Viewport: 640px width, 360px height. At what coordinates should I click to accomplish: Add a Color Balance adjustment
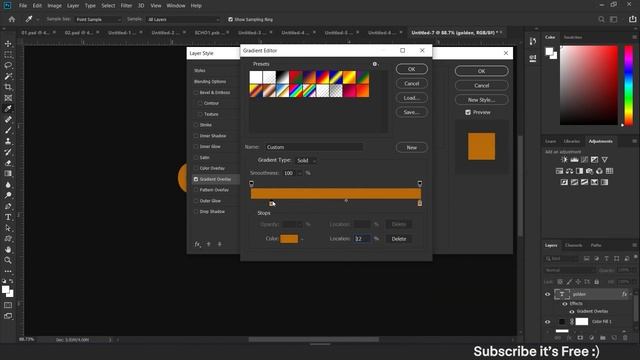tap(569, 171)
